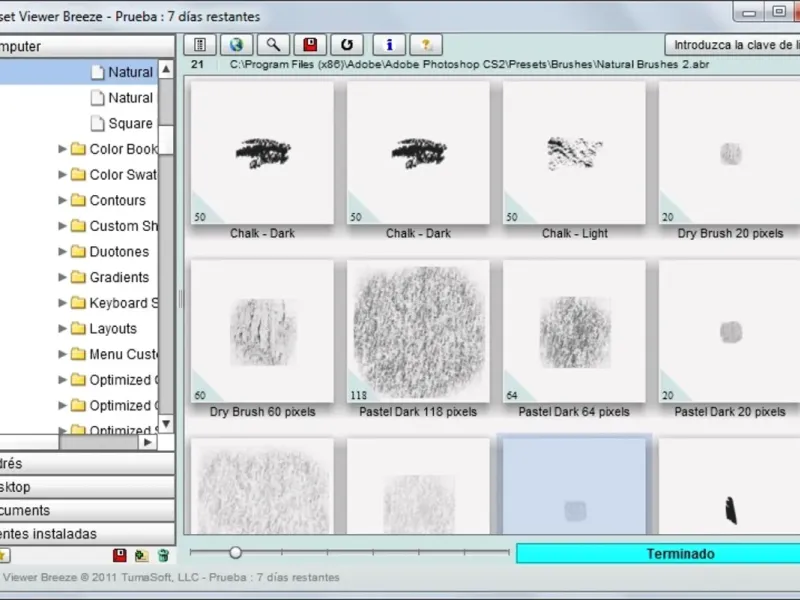The image size is (800, 600).
Task: Select the Square brush file in tree
Action: (x=130, y=124)
